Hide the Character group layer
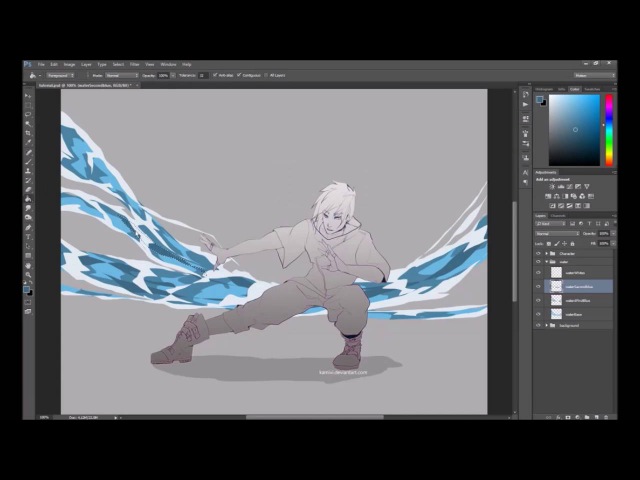The image size is (640, 480). [x=538, y=254]
